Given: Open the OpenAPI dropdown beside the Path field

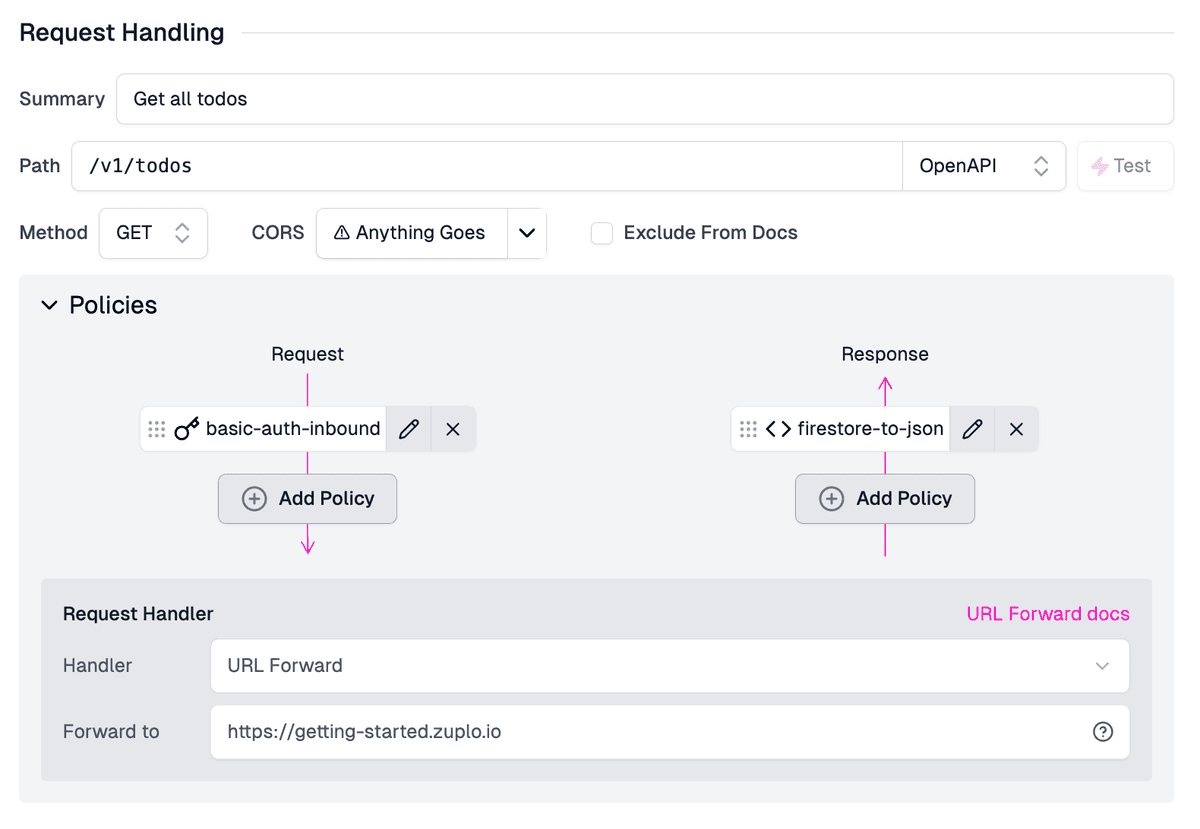Looking at the screenshot, I should [x=1040, y=165].
